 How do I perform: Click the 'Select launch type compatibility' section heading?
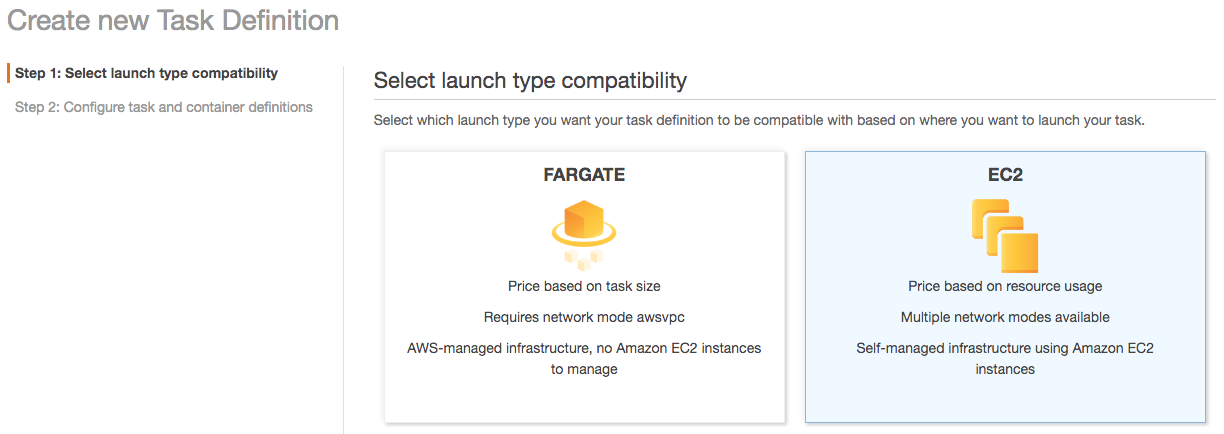coord(530,80)
